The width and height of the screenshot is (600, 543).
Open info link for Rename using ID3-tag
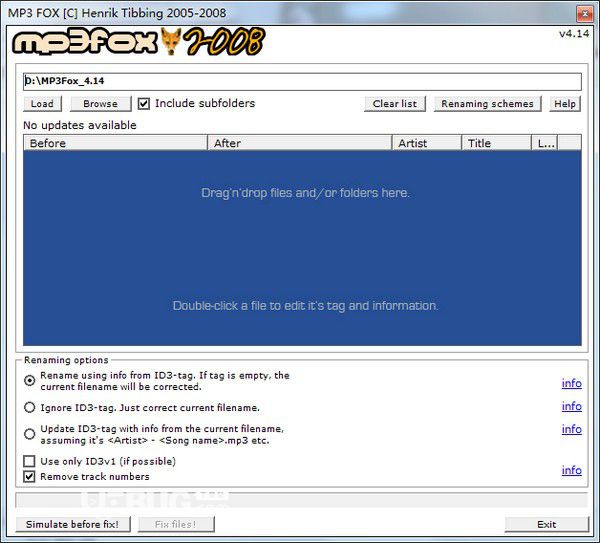point(572,383)
